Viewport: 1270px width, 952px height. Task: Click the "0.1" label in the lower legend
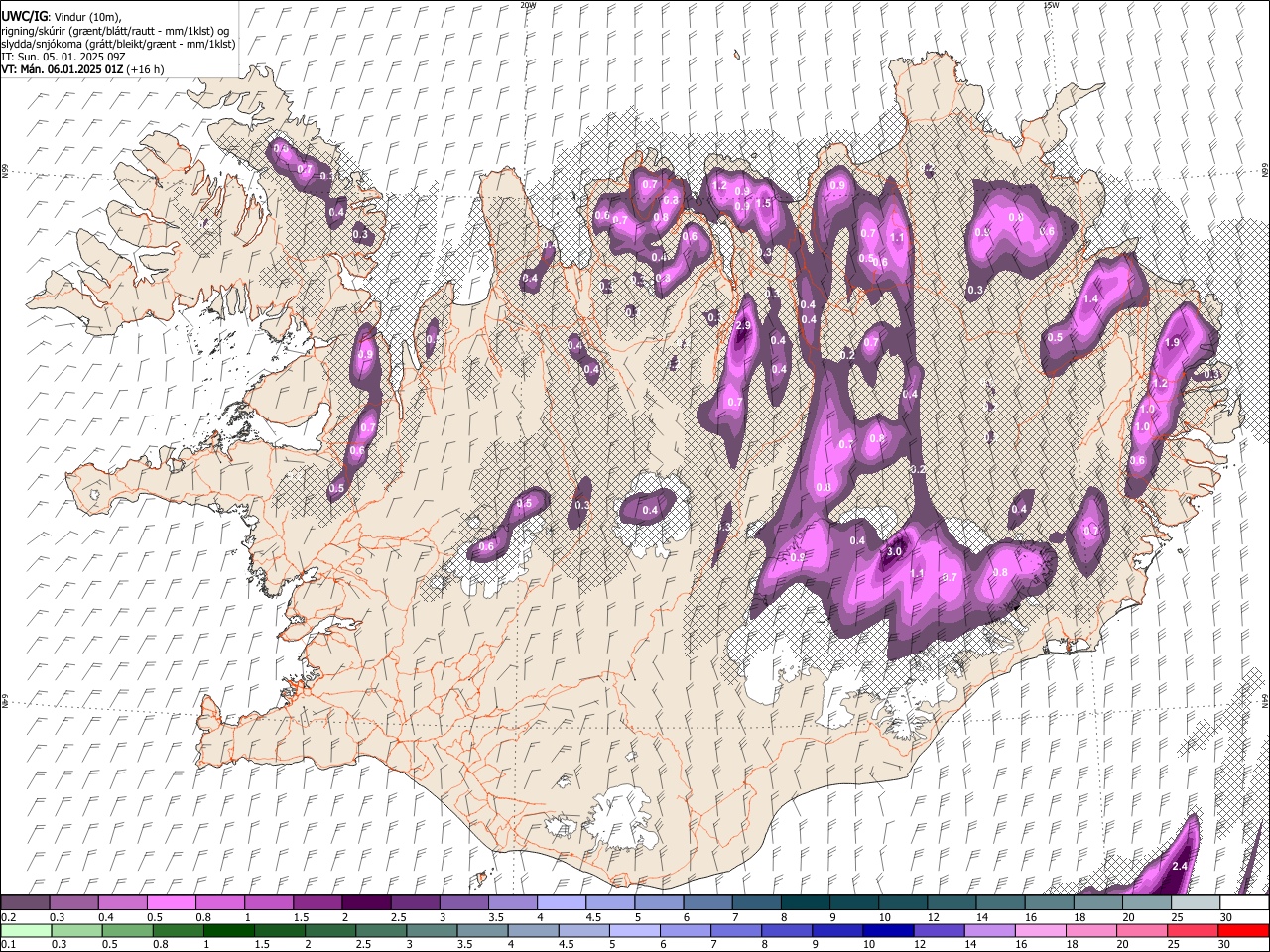(8, 945)
